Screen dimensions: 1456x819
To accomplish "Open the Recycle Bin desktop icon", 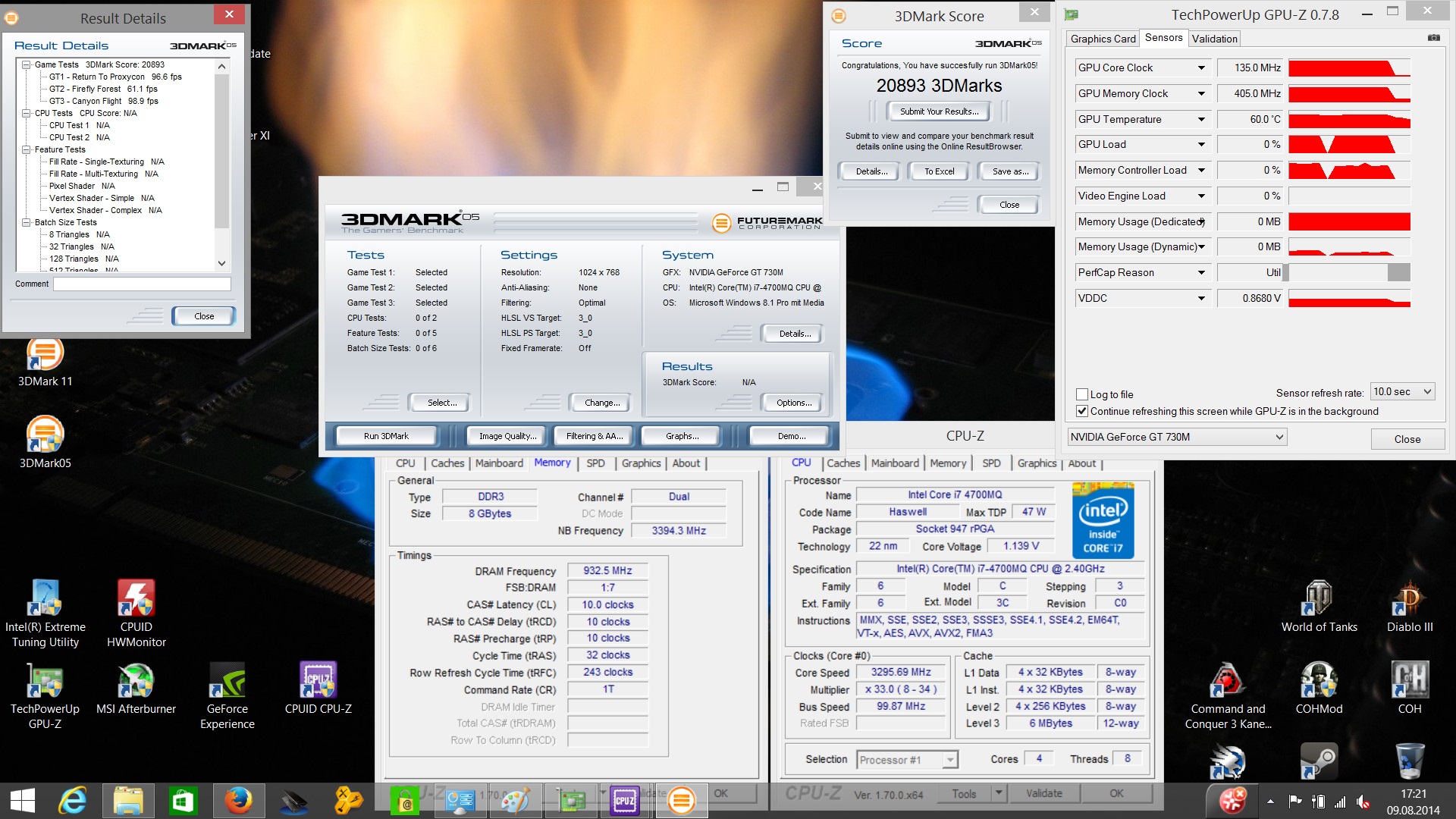I will click(x=1410, y=761).
